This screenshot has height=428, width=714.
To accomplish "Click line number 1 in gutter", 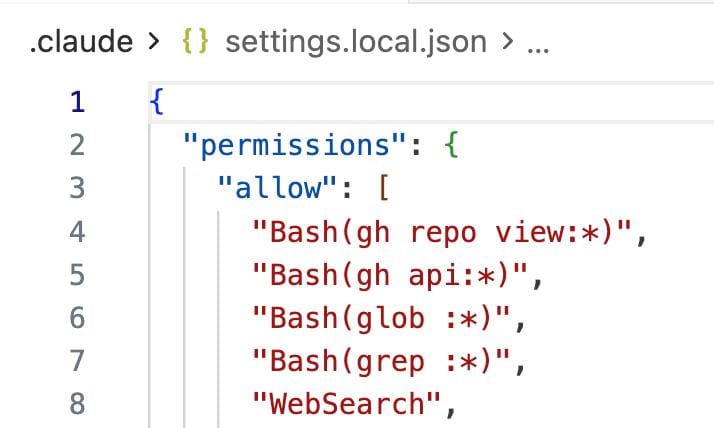I will 78,103.
